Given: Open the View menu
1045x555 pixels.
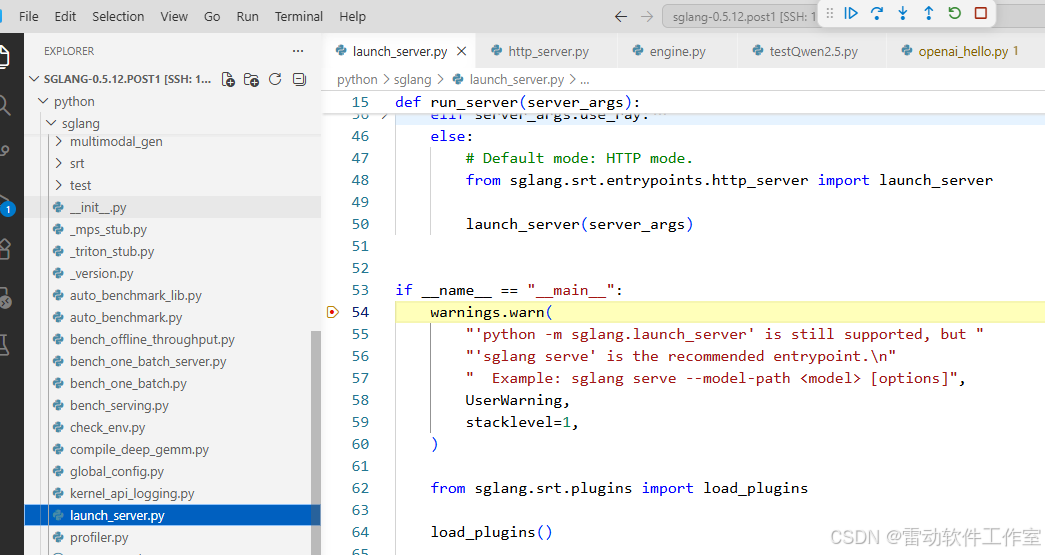Looking at the screenshot, I should coord(174,17).
